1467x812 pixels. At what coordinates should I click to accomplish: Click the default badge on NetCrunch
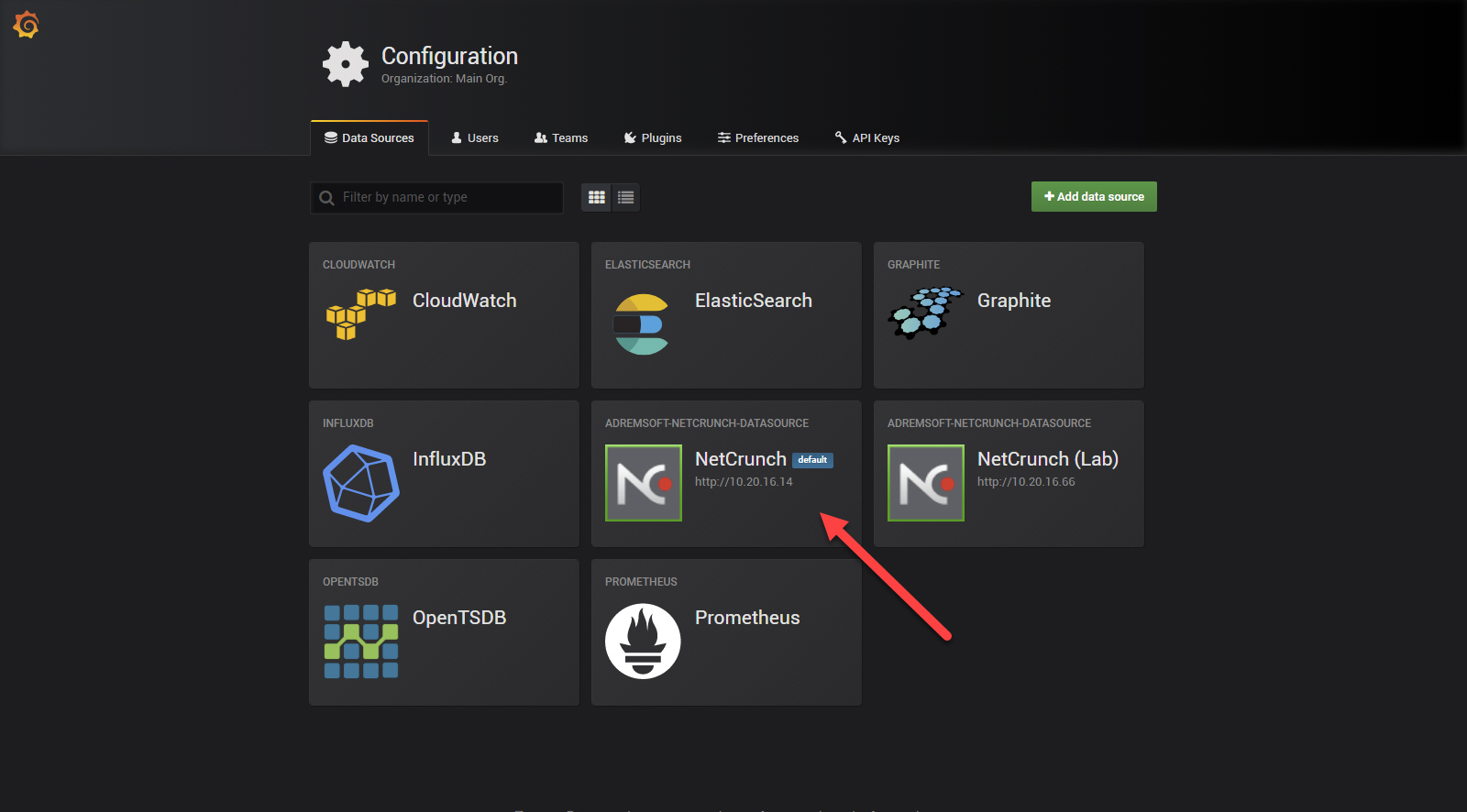(812, 460)
